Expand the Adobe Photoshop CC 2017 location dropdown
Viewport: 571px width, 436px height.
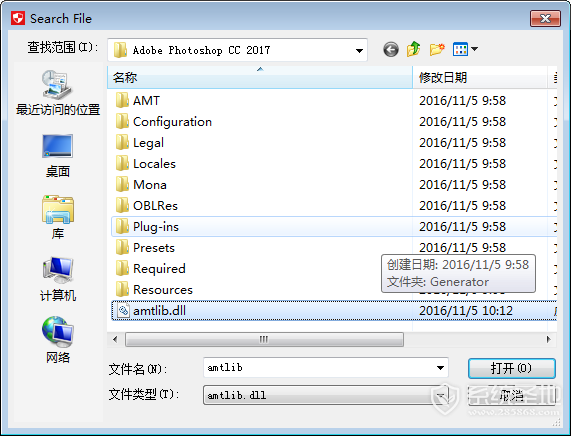pyautogui.click(x=359, y=50)
